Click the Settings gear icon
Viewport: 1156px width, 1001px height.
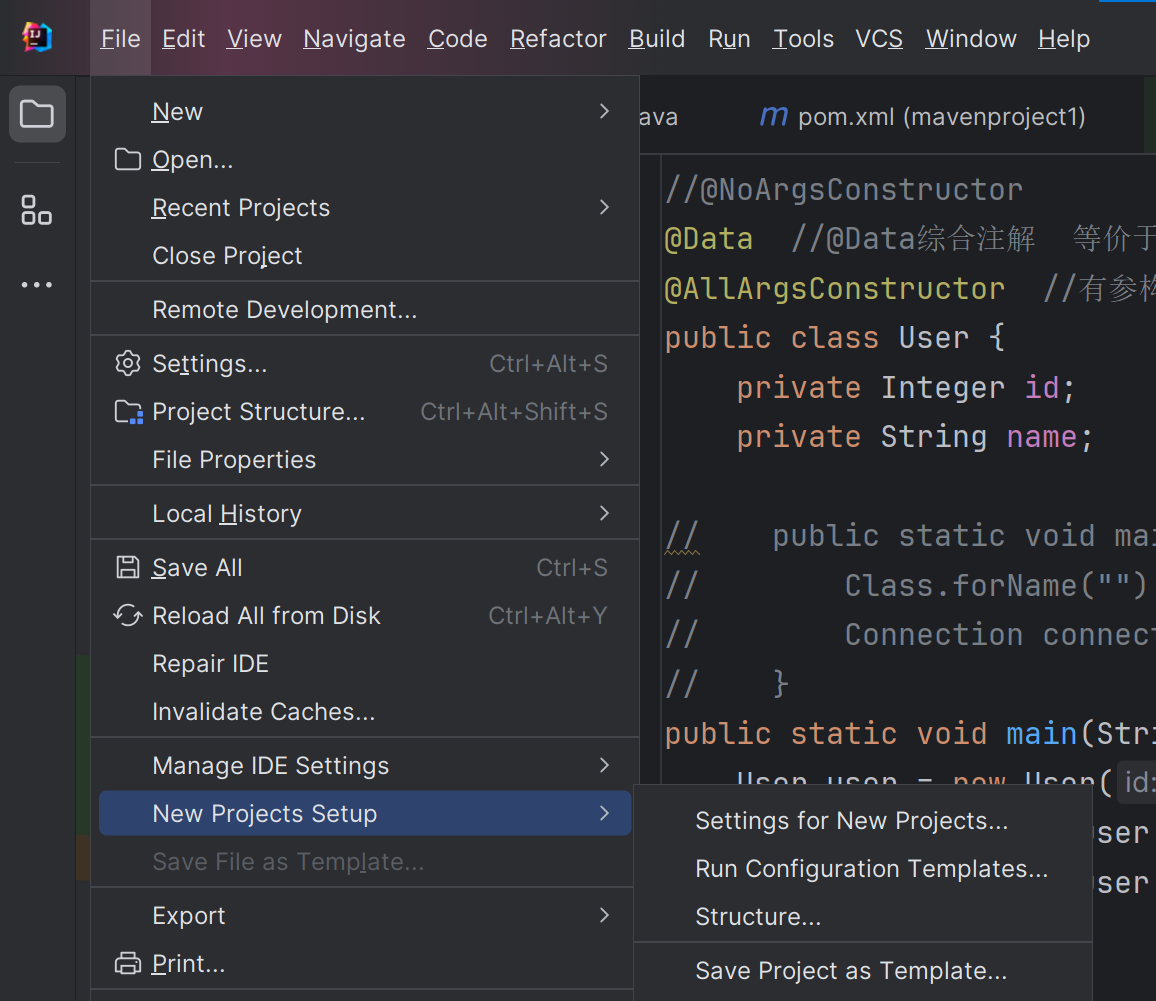tap(128, 363)
